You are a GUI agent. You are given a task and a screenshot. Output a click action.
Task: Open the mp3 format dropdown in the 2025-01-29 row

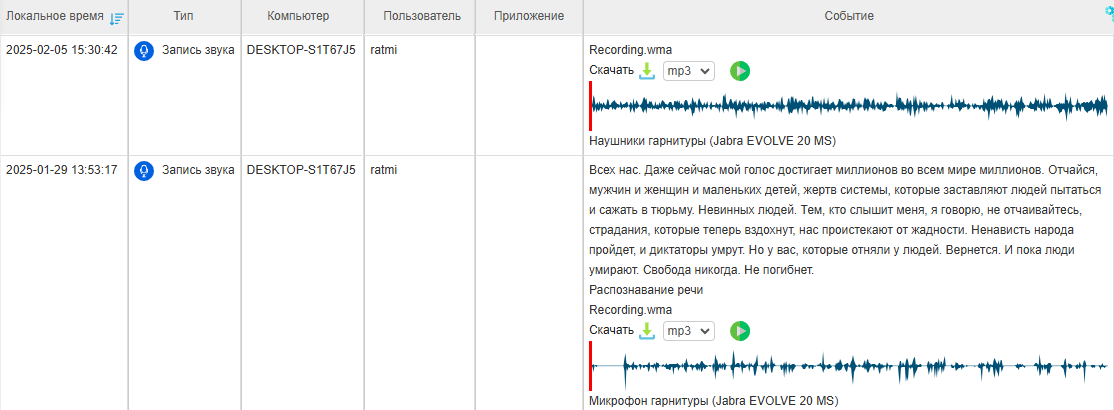coord(688,331)
